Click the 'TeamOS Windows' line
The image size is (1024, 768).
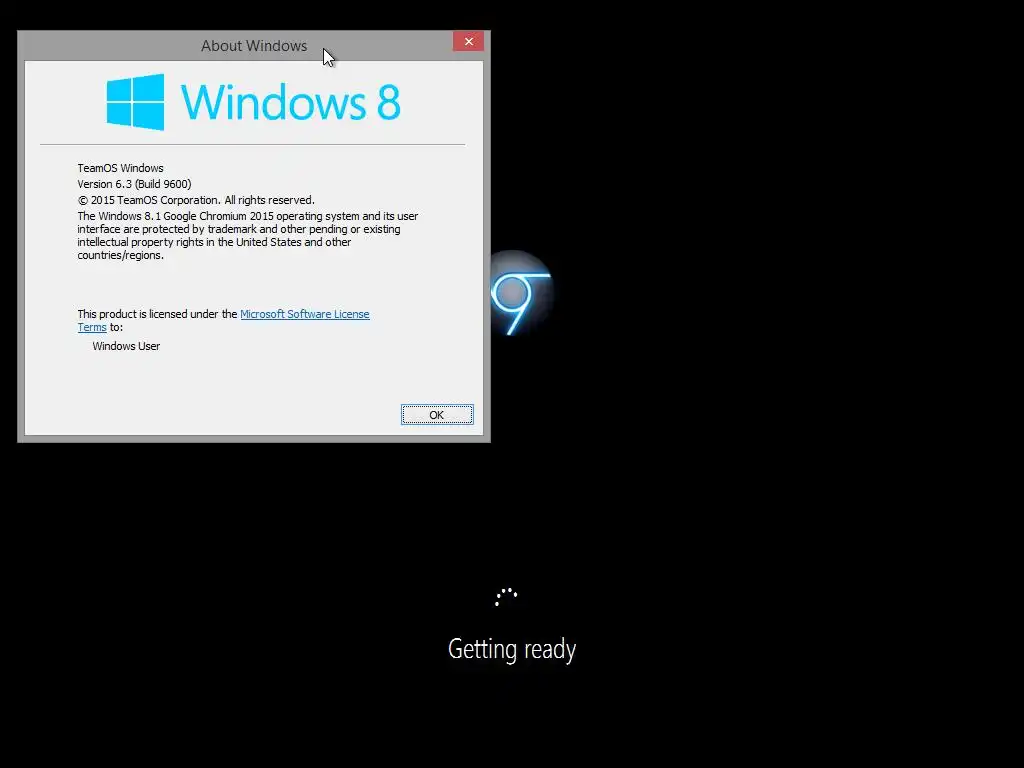point(120,168)
